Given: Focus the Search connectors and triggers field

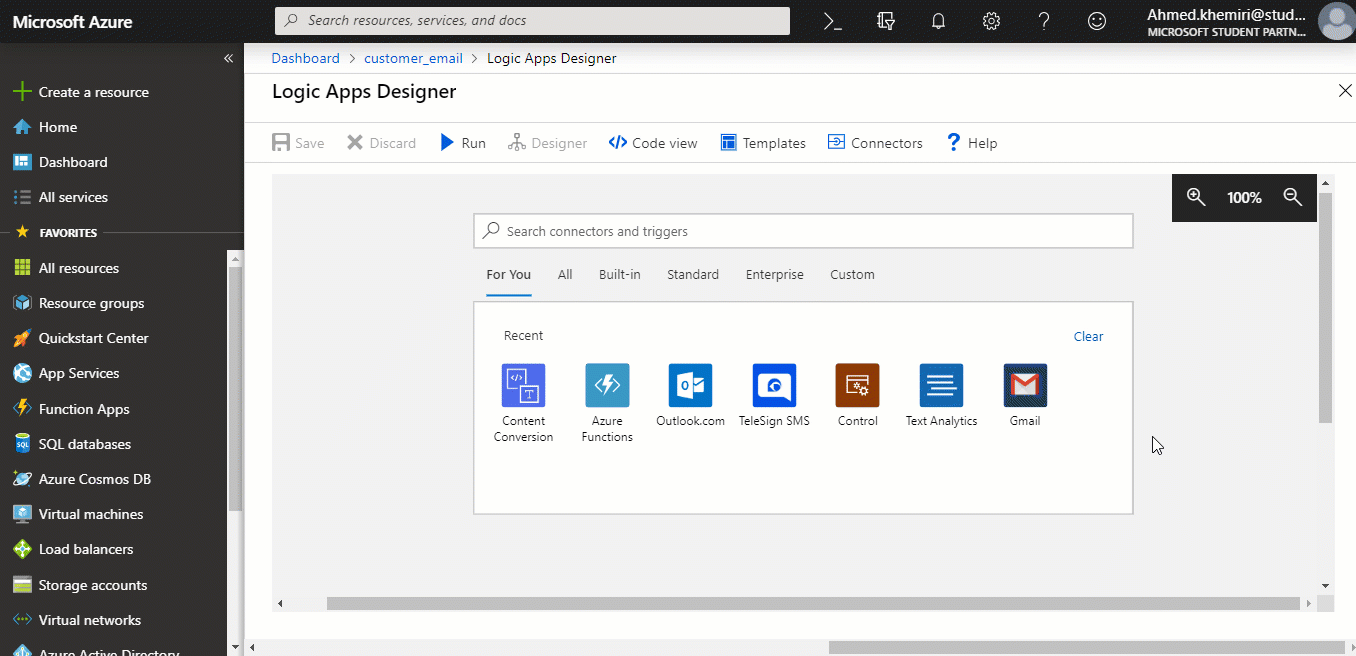Looking at the screenshot, I should click(x=803, y=231).
